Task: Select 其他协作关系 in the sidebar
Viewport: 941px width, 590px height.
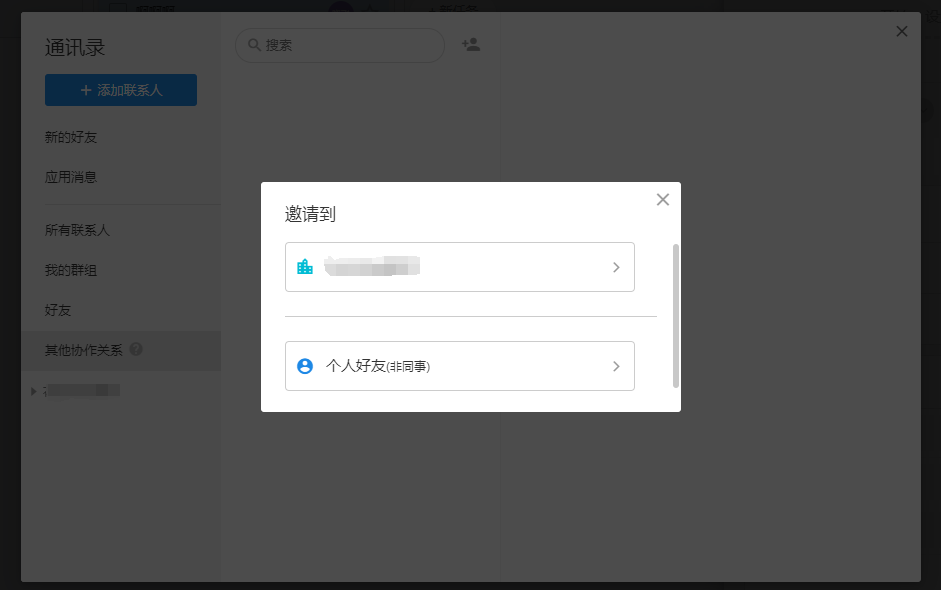Action: click(x=121, y=351)
